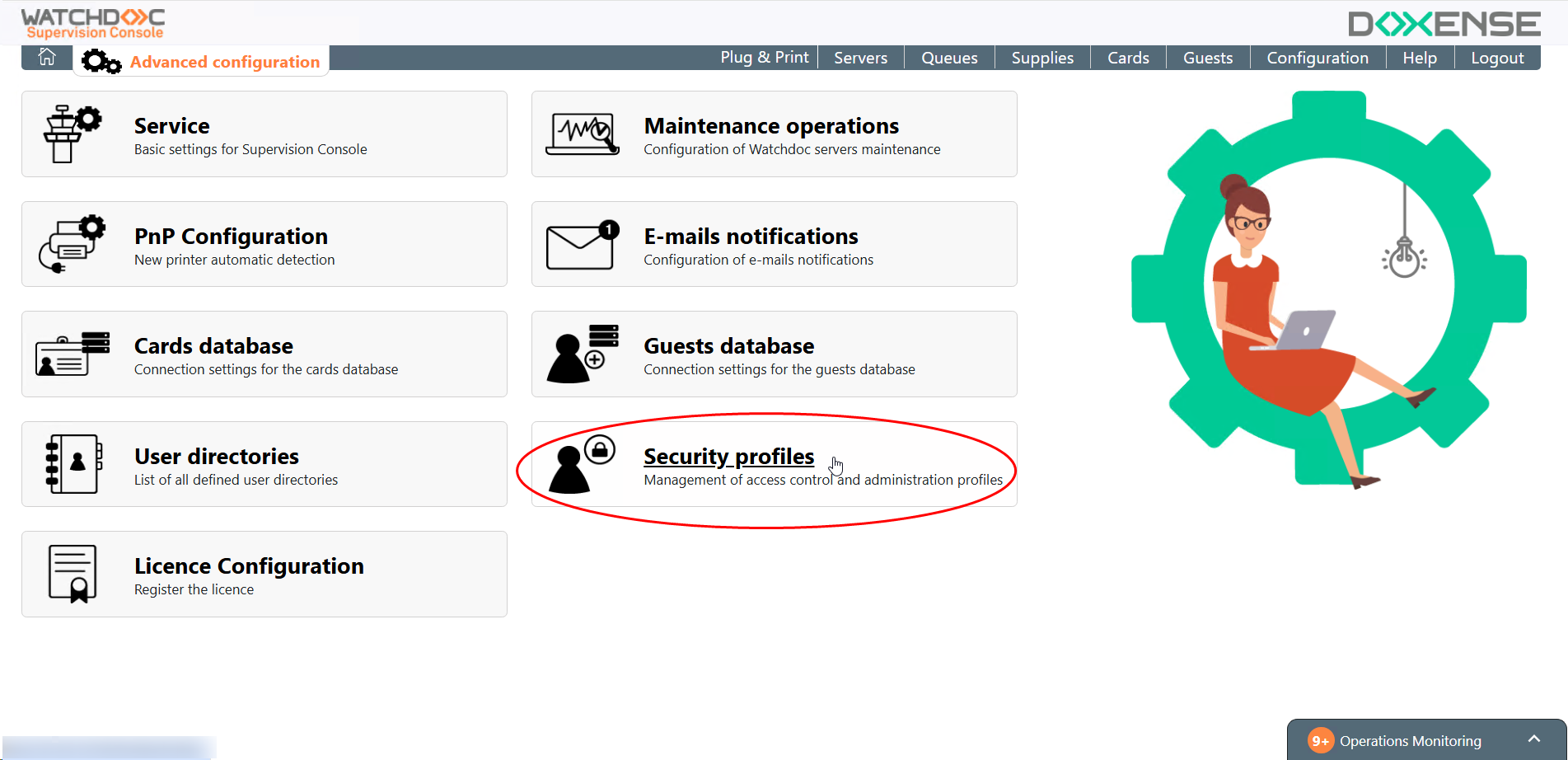
Task: Open the Servers menu
Action: coord(860,58)
